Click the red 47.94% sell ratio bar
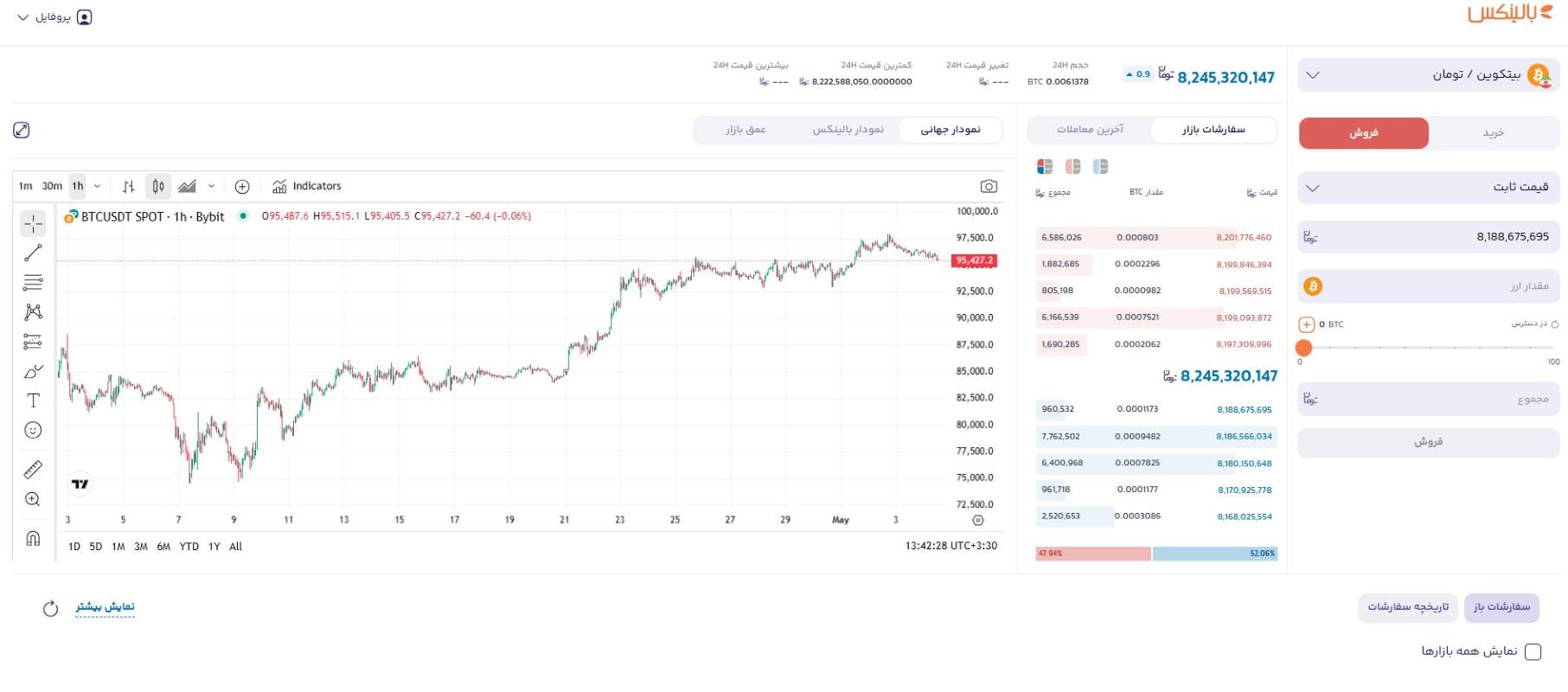Screen dimensions: 1568x692 pyautogui.click(x=1093, y=554)
